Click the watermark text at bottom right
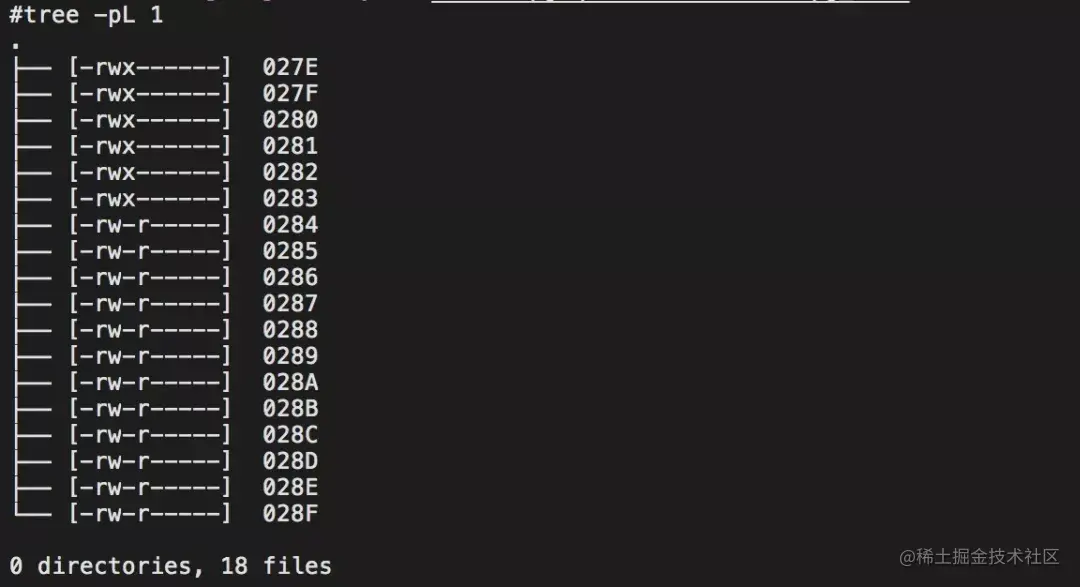 coord(979,556)
